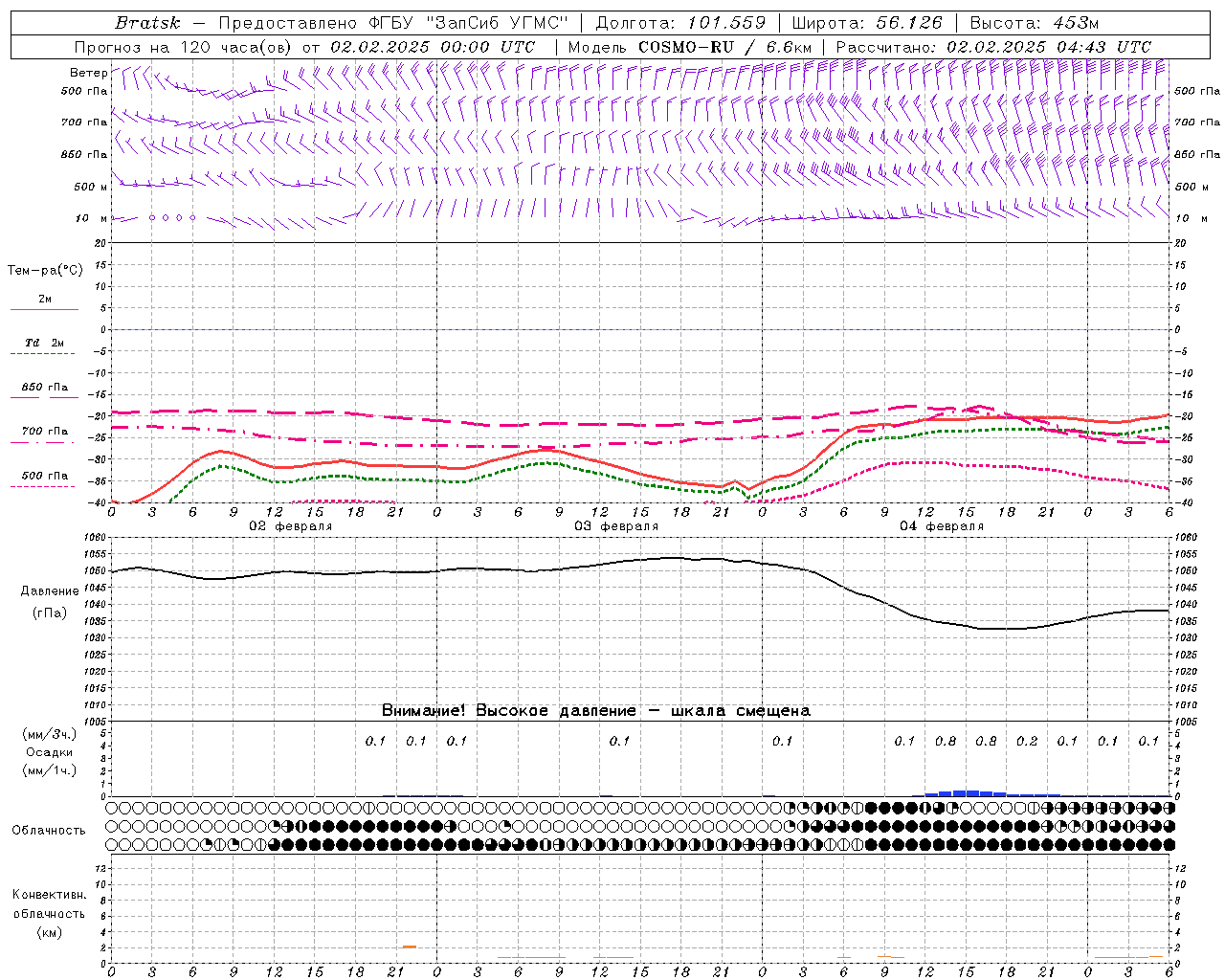Click the dashed line sample under 'Td 2м'
The width and height of the screenshot is (1225, 980).
pyautogui.click(x=44, y=353)
